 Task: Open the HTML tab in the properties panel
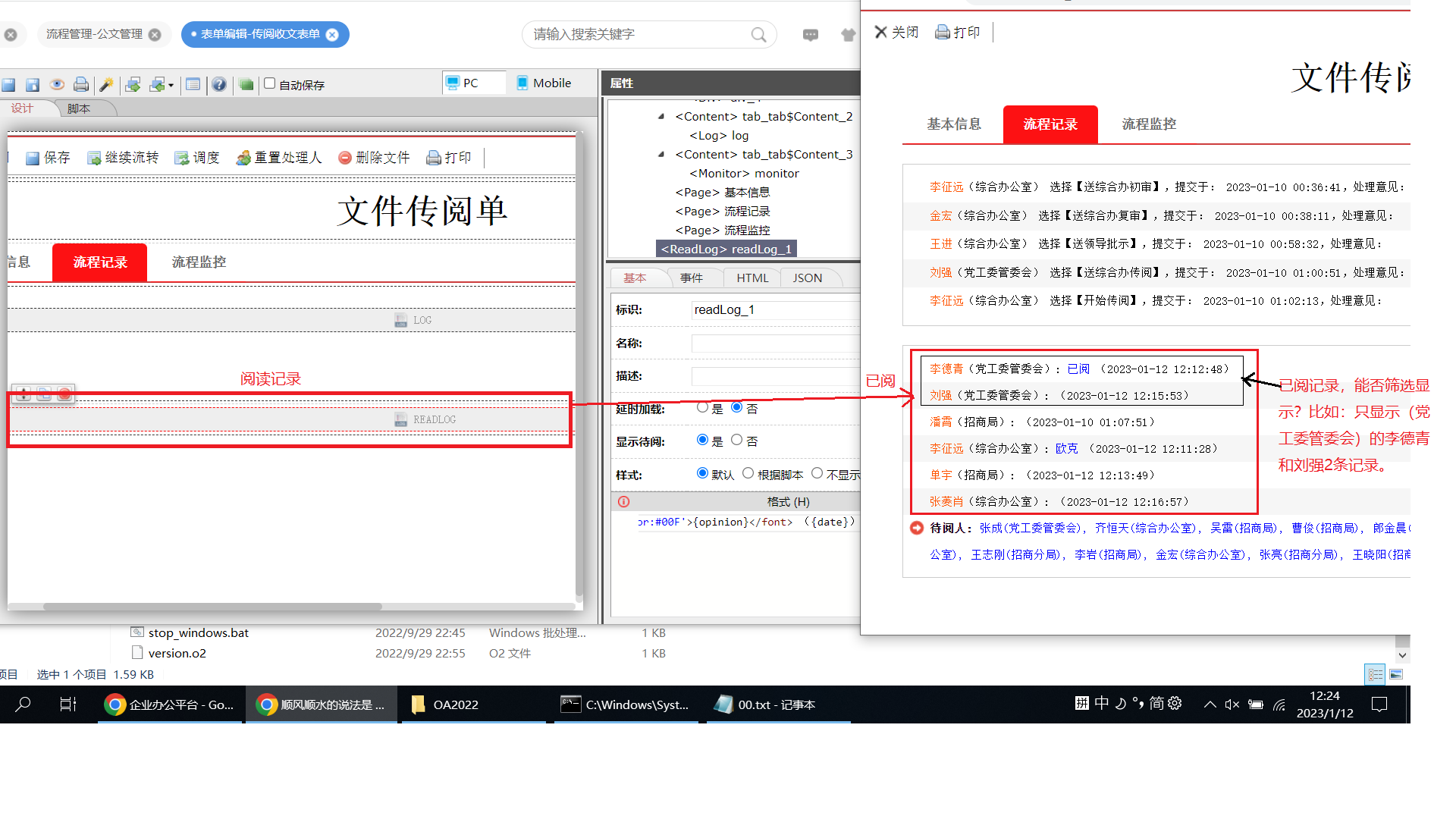(x=752, y=278)
